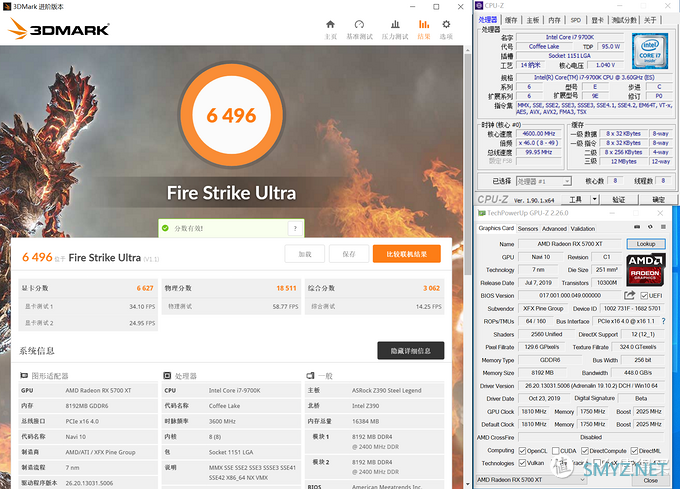Switch to CPU-Z SPD tab
The image size is (680, 489).
(575, 20)
